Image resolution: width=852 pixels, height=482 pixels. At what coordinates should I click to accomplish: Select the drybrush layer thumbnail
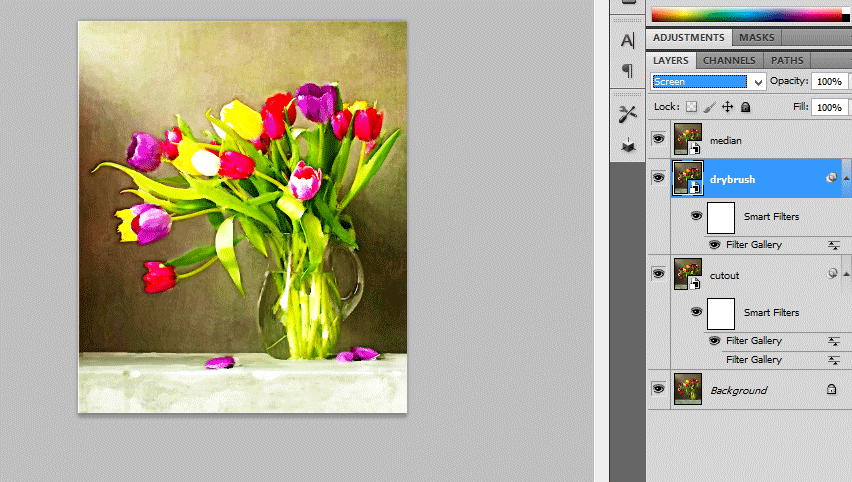688,178
